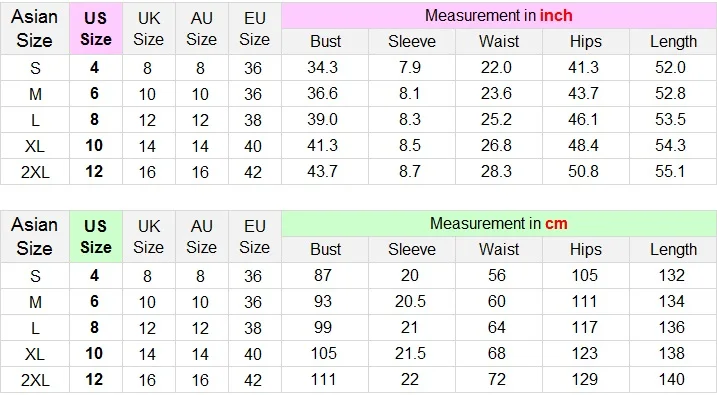Click the bold US size 10 in the cm table

(x=94, y=353)
